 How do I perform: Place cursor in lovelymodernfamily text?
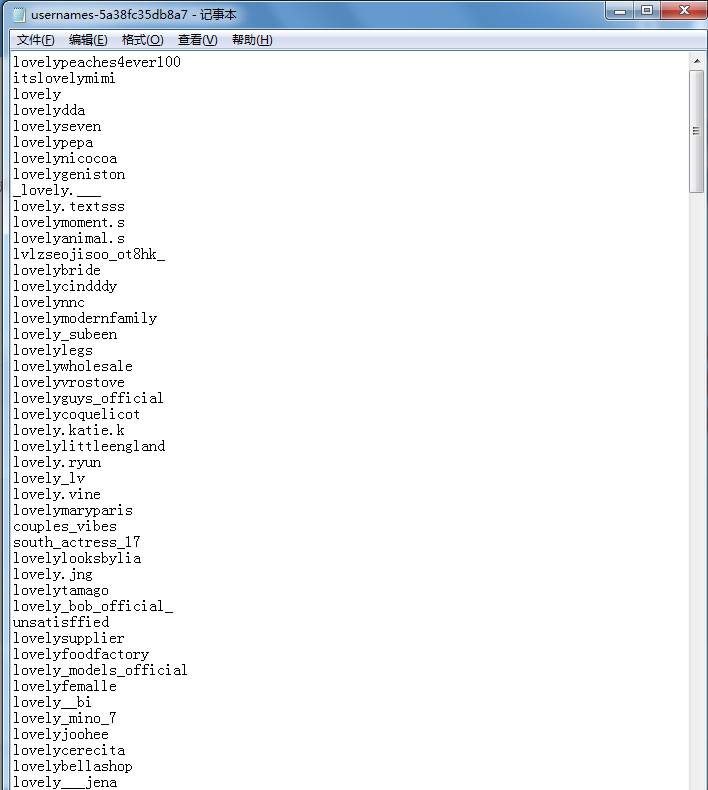[84, 318]
